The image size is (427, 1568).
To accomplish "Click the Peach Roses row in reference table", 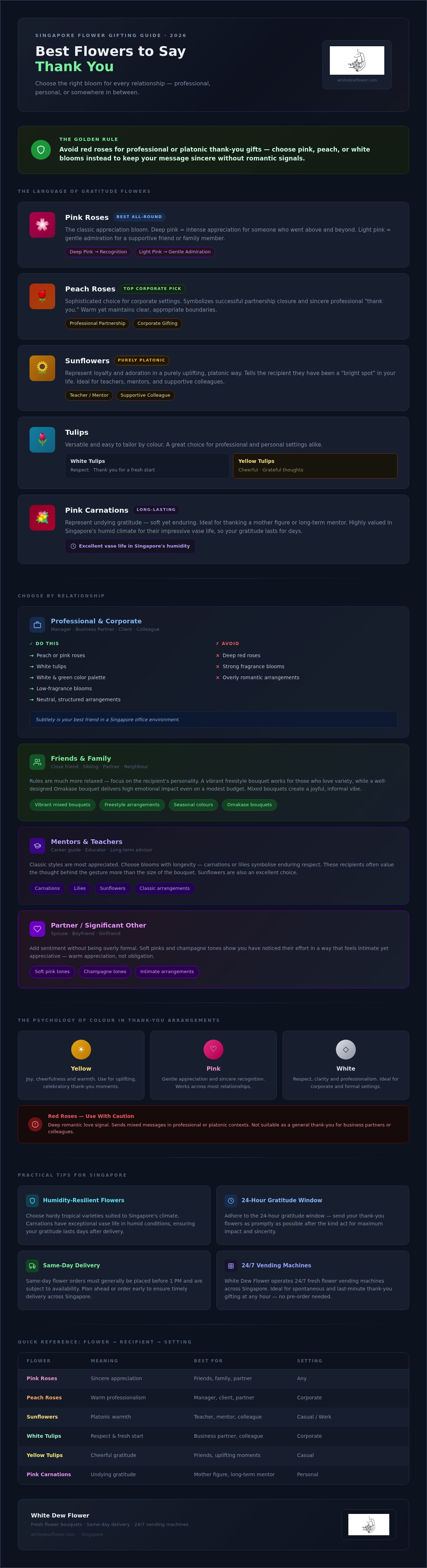I will tap(213, 1398).
